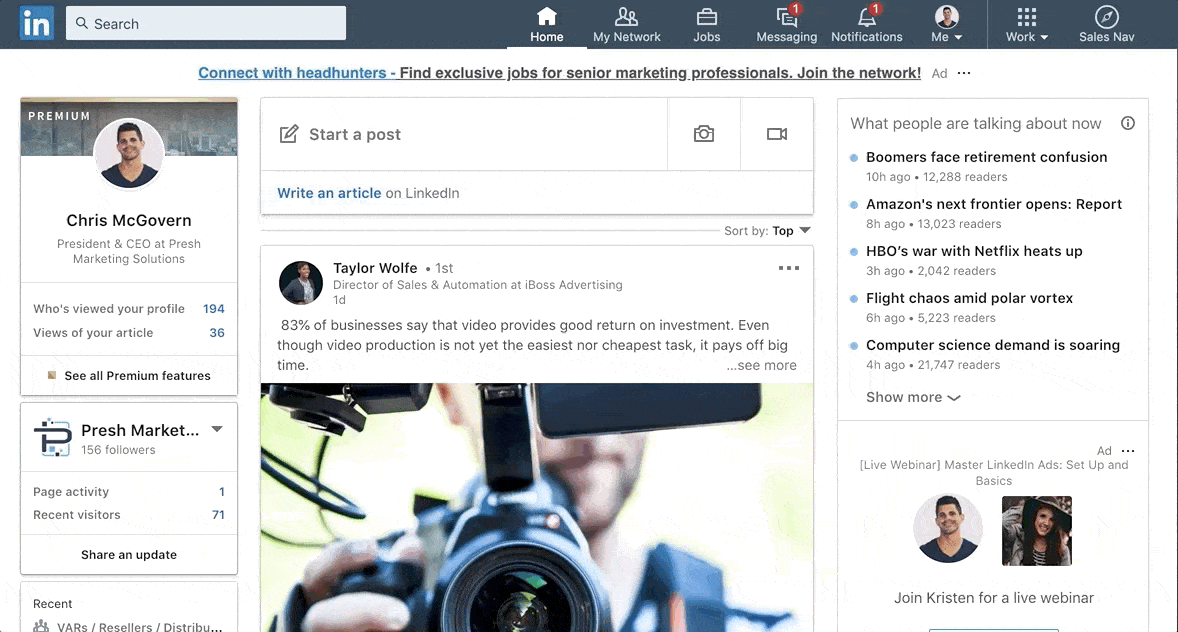Read Amazon's next frontier opens story
Image resolution: width=1178 pixels, height=632 pixels.
click(994, 204)
